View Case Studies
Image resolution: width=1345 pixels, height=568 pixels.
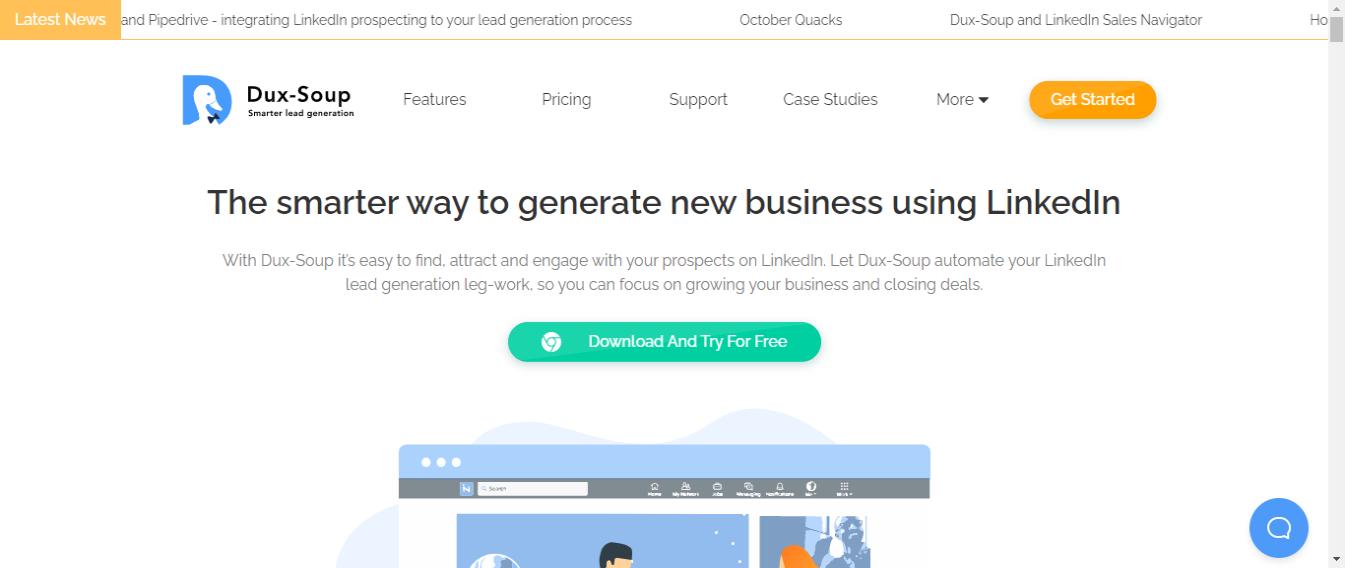(830, 100)
